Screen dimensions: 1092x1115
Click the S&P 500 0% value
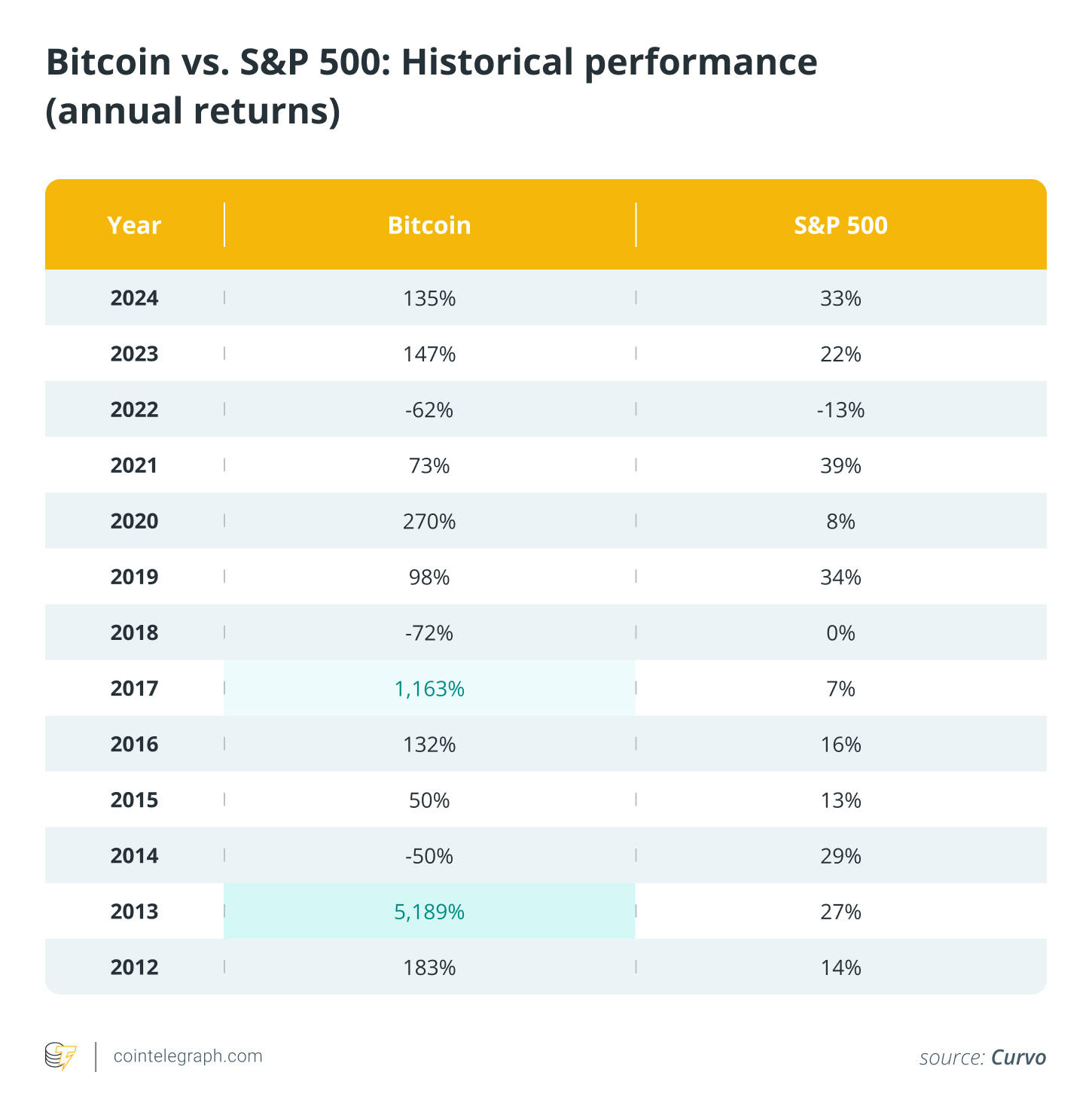tap(840, 633)
